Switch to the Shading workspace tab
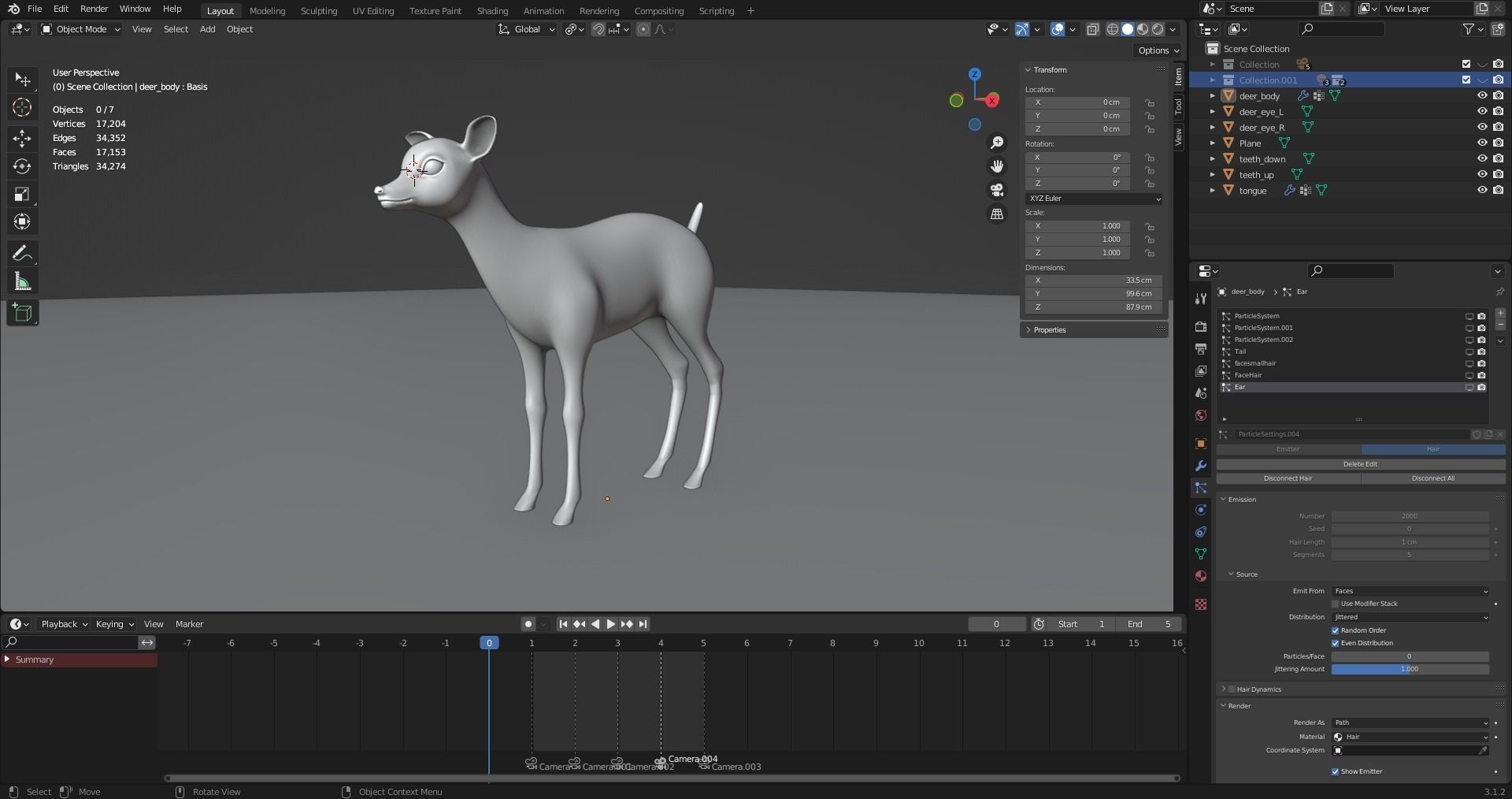Image resolution: width=1512 pixels, height=799 pixels. coord(492,10)
